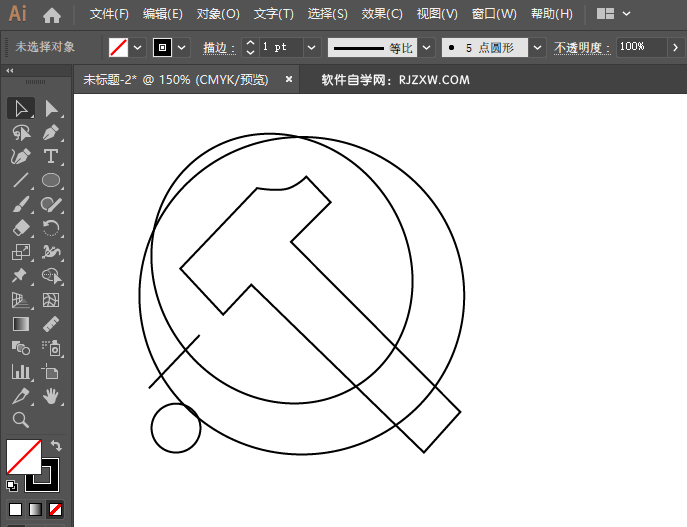
Task: Open the stroke color dropdown in control bar
Action: (182, 47)
